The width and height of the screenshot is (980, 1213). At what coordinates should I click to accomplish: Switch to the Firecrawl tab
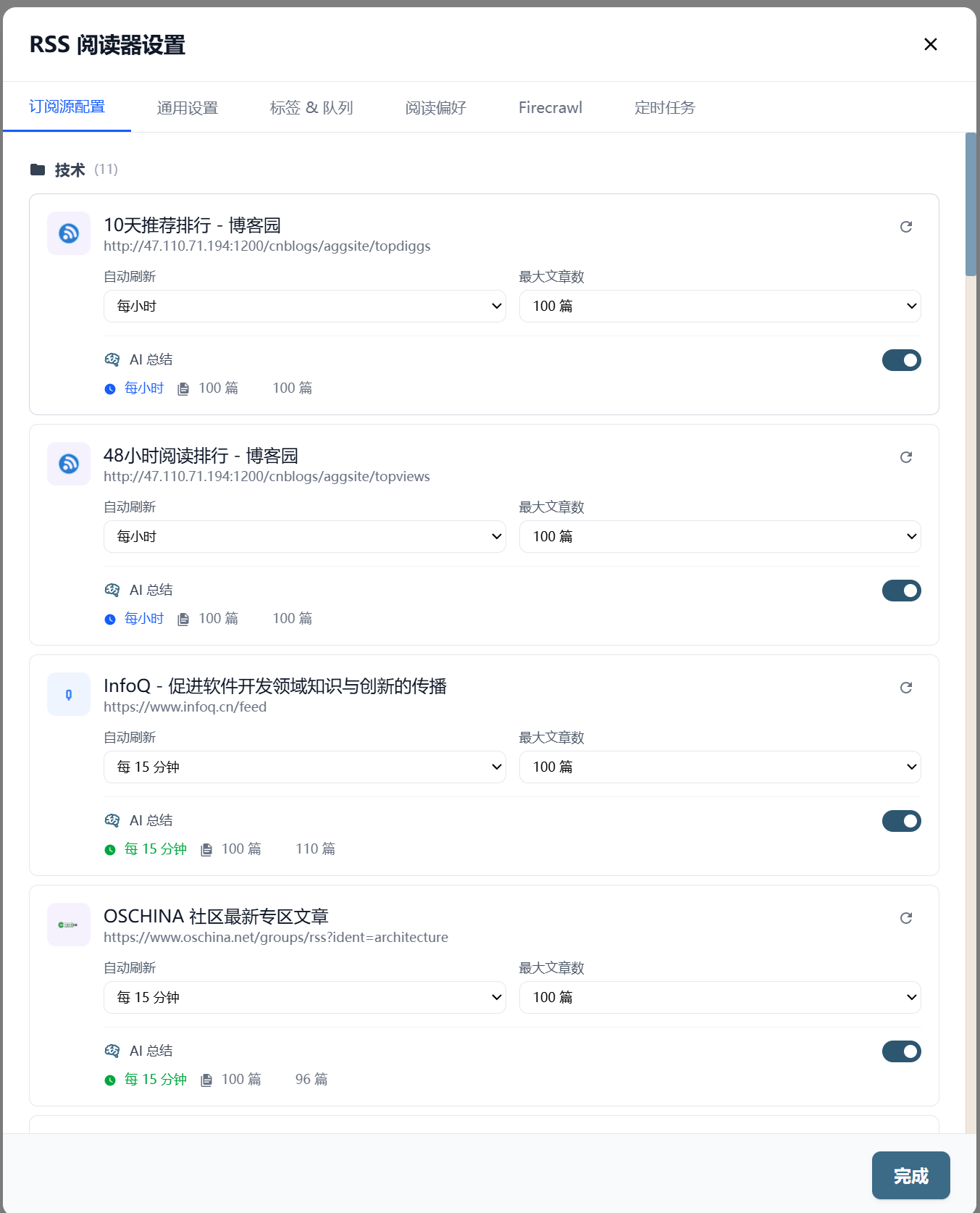pyautogui.click(x=550, y=108)
